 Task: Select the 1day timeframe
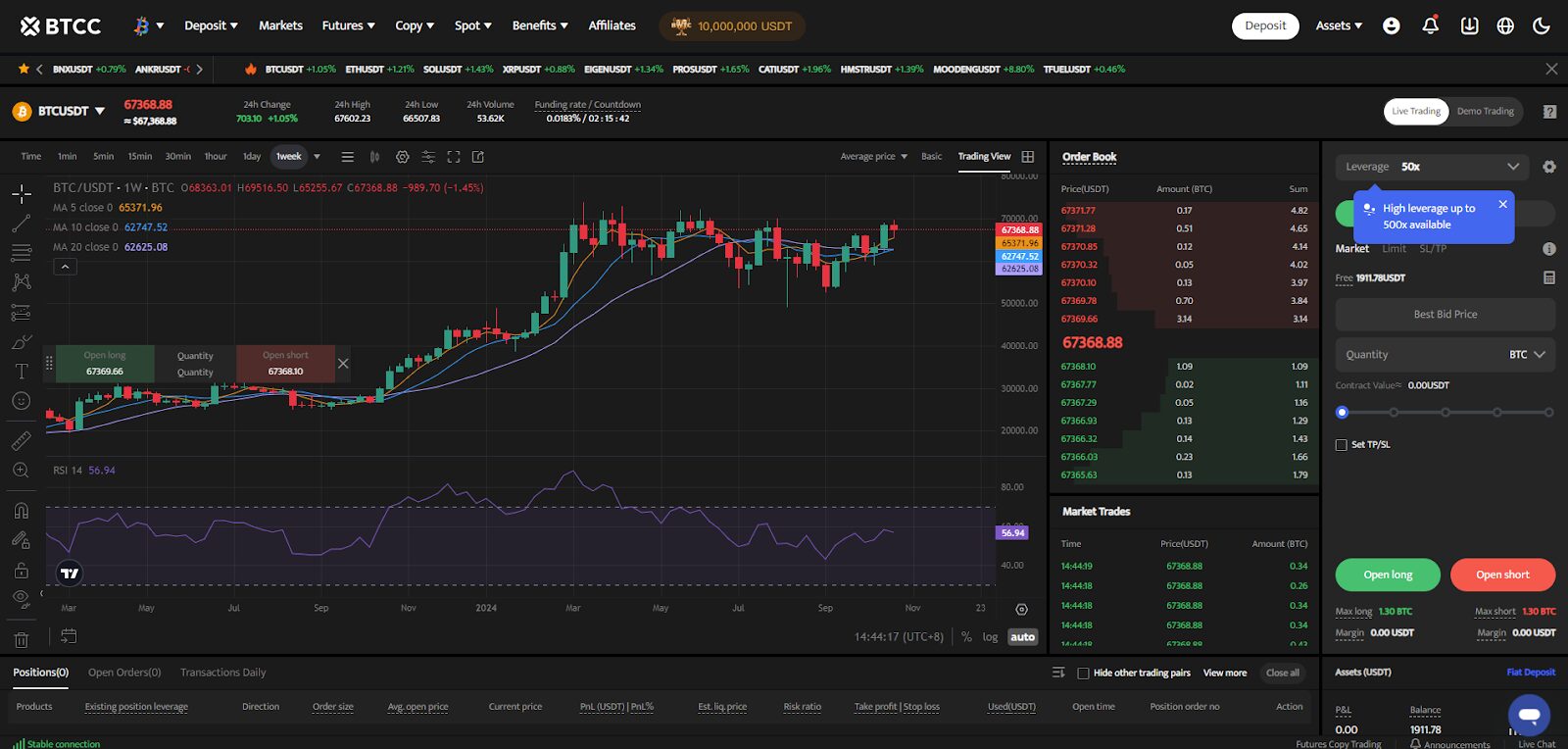[x=252, y=157]
